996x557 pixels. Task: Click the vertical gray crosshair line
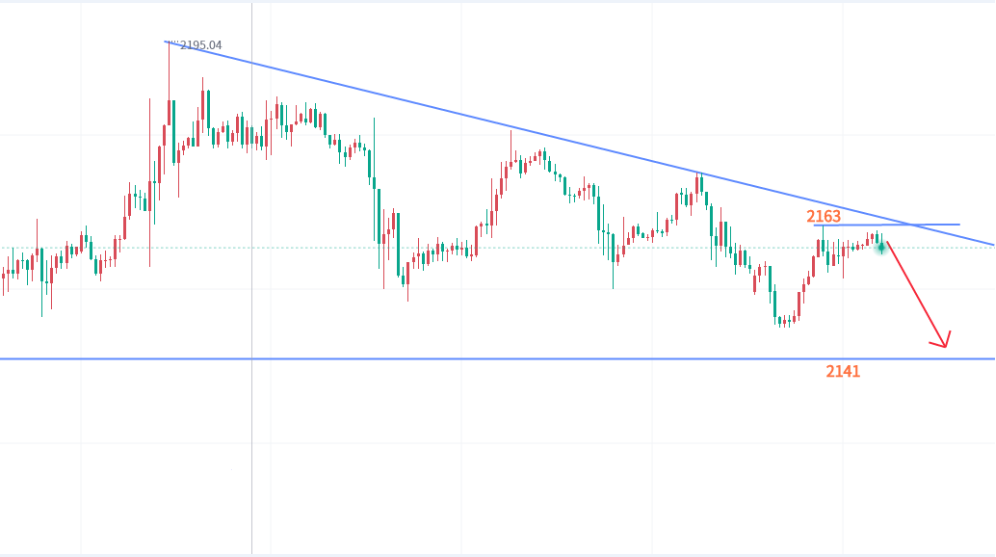pos(251,450)
